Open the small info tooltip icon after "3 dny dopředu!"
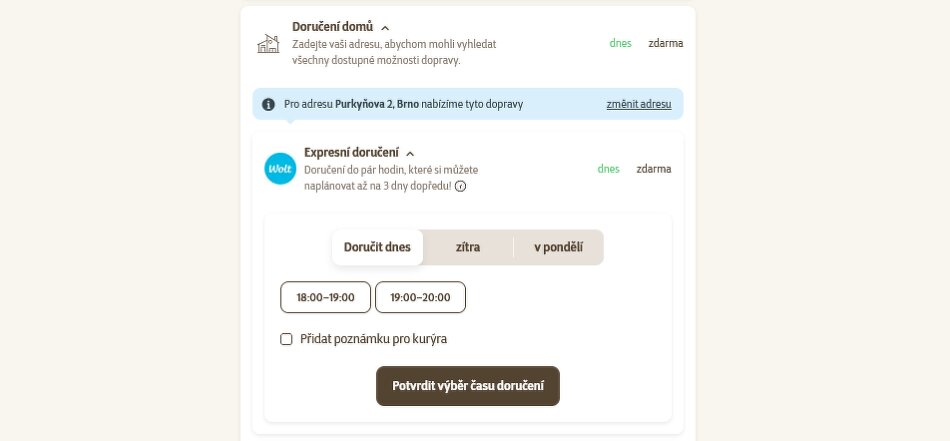 click(461, 186)
